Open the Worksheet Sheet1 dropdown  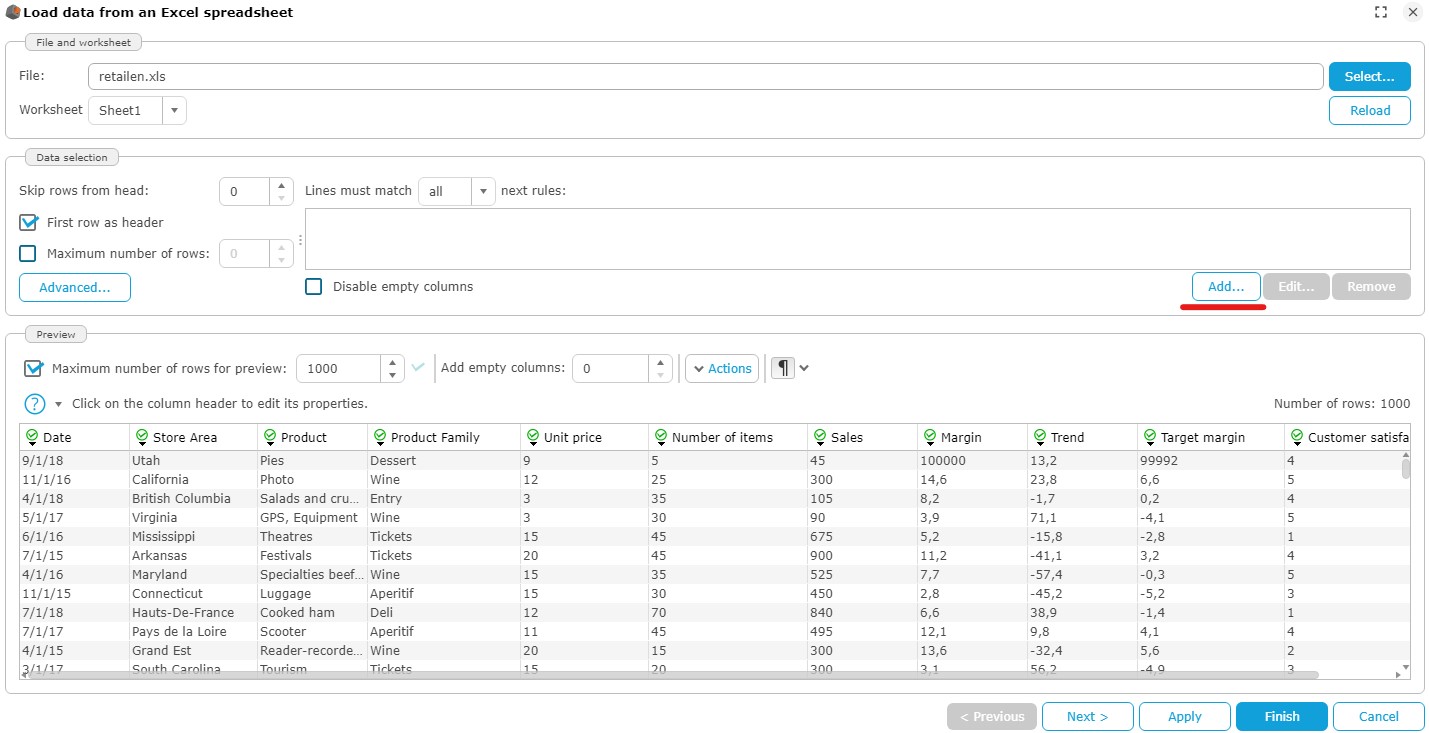coord(174,111)
